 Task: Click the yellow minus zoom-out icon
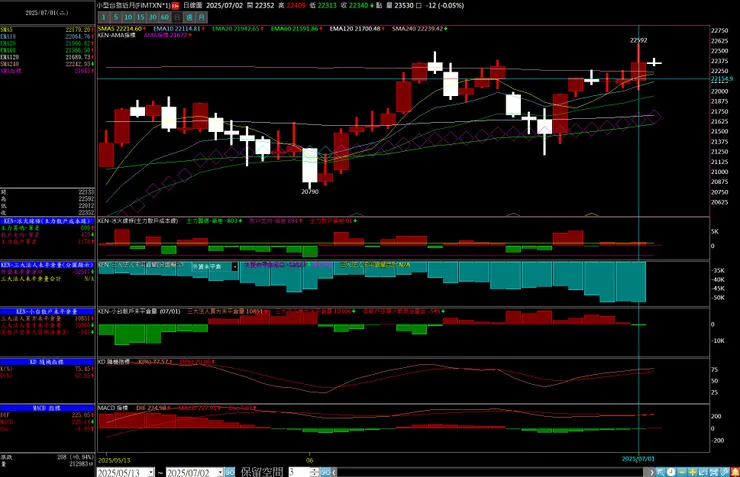682,471
